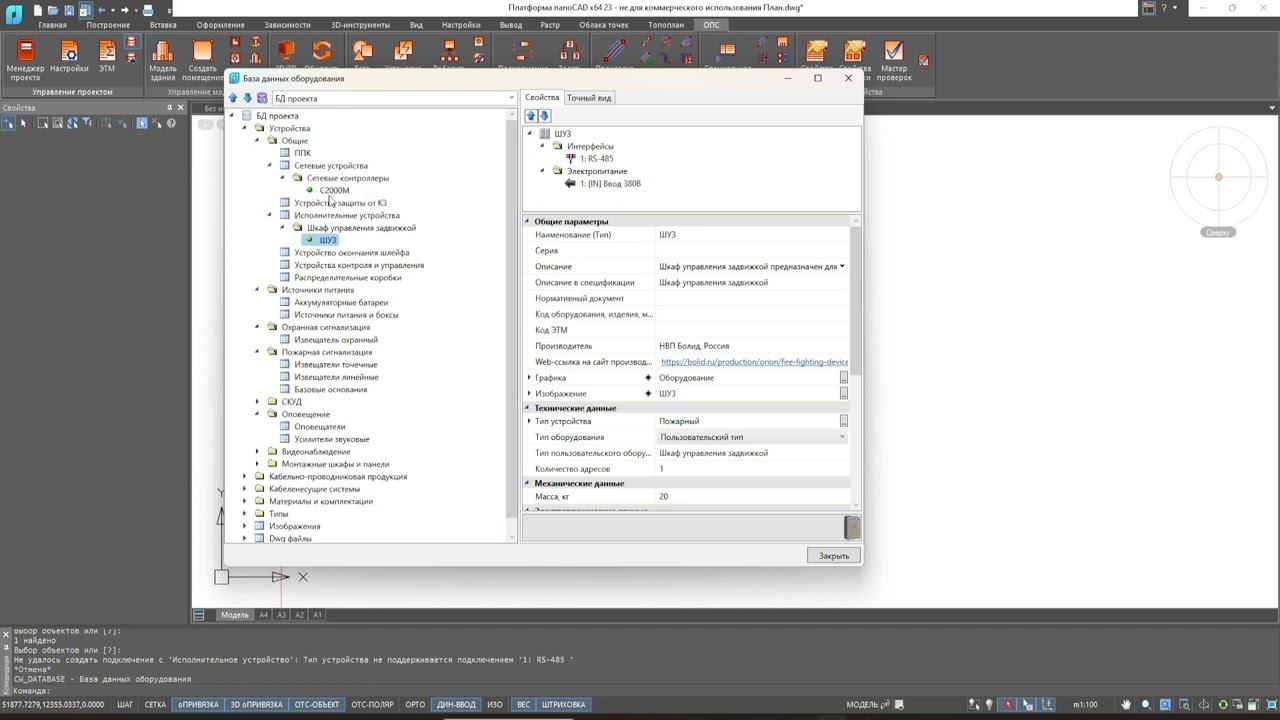Switch to the Облака точек tab
The image size is (1280, 720).
click(x=603, y=25)
